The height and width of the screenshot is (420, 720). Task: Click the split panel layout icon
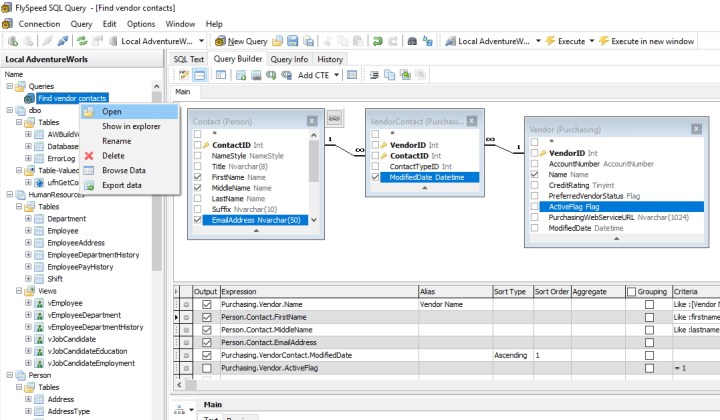(221, 75)
